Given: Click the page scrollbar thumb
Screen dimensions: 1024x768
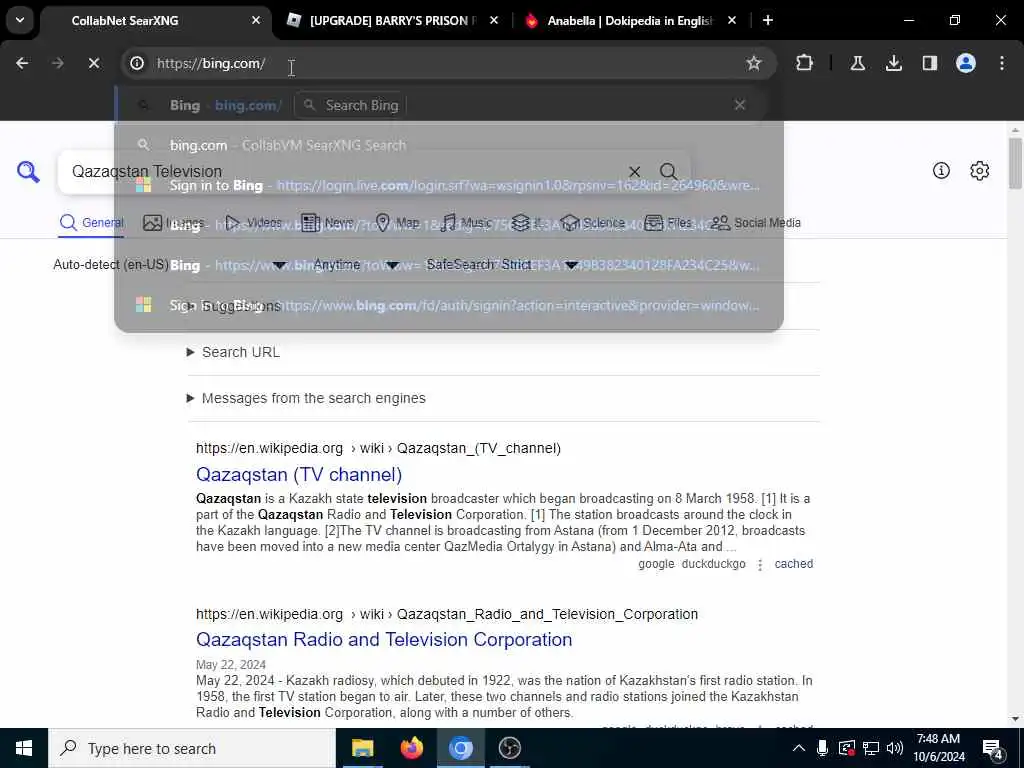Looking at the screenshot, I should (x=1015, y=163).
